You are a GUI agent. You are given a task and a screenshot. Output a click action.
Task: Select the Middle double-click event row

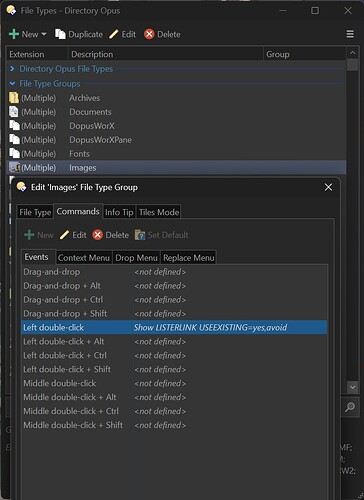tap(174, 383)
